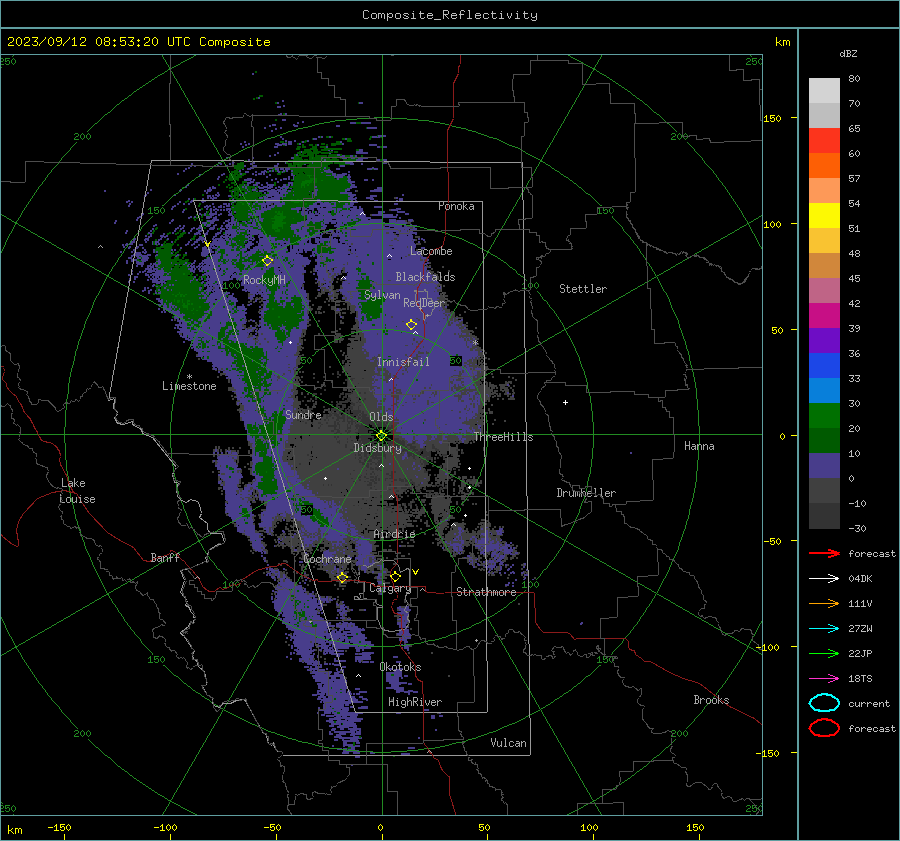Pick the cyan 27ZW arrow icon
Viewport: 900px width, 841px height.
(x=824, y=629)
